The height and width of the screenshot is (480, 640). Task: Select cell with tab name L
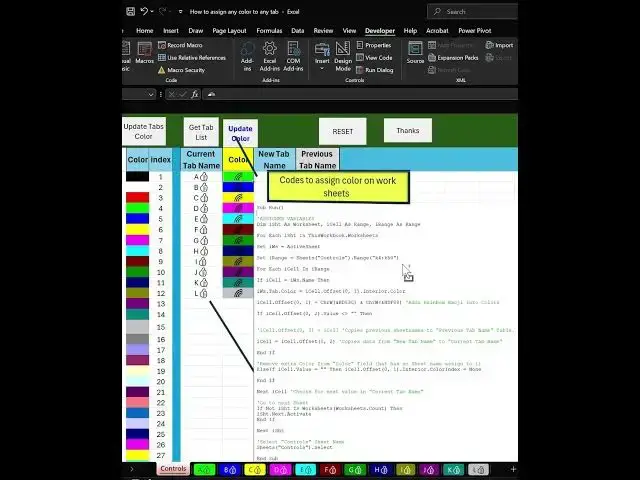click(x=201, y=293)
